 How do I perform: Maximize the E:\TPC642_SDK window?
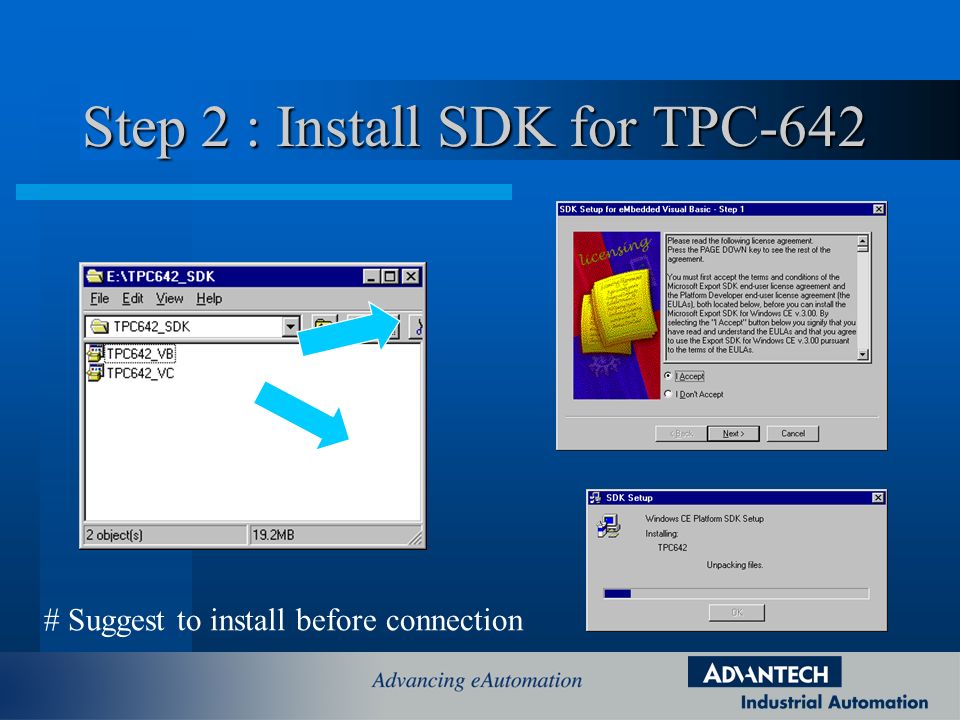pos(389,276)
